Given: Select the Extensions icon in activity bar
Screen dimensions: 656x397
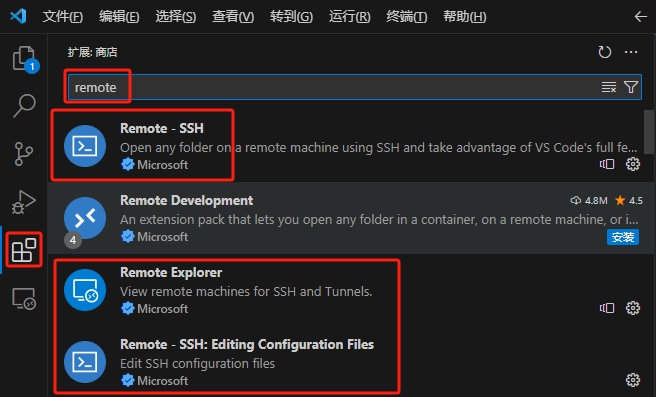Looking at the screenshot, I should coord(24,250).
